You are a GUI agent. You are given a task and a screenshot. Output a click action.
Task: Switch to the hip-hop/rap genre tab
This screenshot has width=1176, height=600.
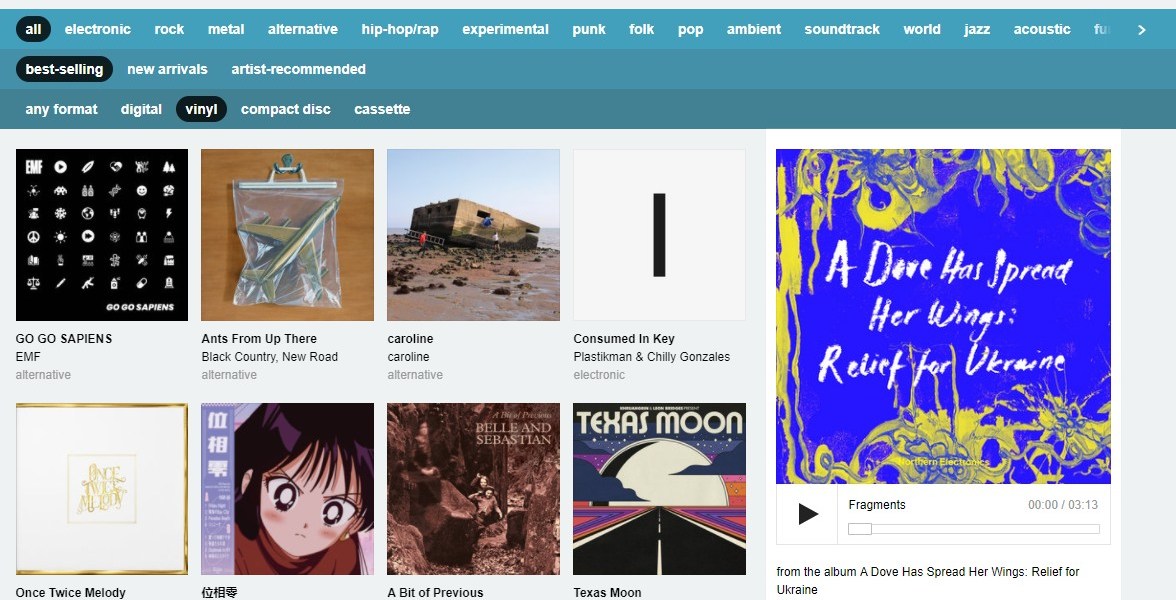pyautogui.click(x=400, y=29)
